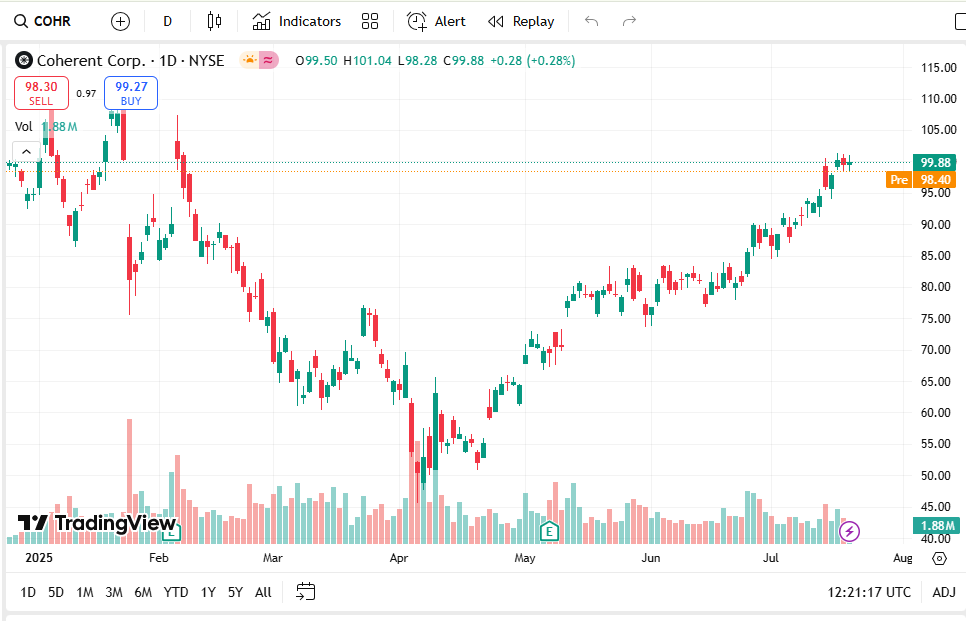Click the TradingView logo
The height and width of the screenshot is (621, 966).
[x=97, y=523]
